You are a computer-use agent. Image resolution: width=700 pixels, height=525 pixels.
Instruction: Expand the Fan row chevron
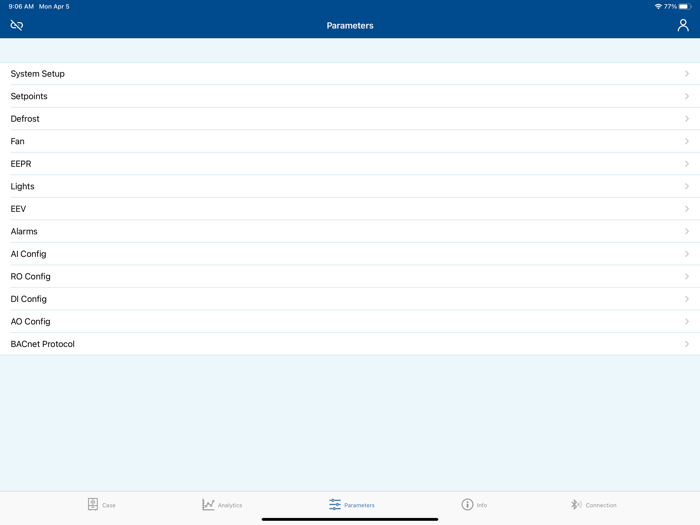687,141
